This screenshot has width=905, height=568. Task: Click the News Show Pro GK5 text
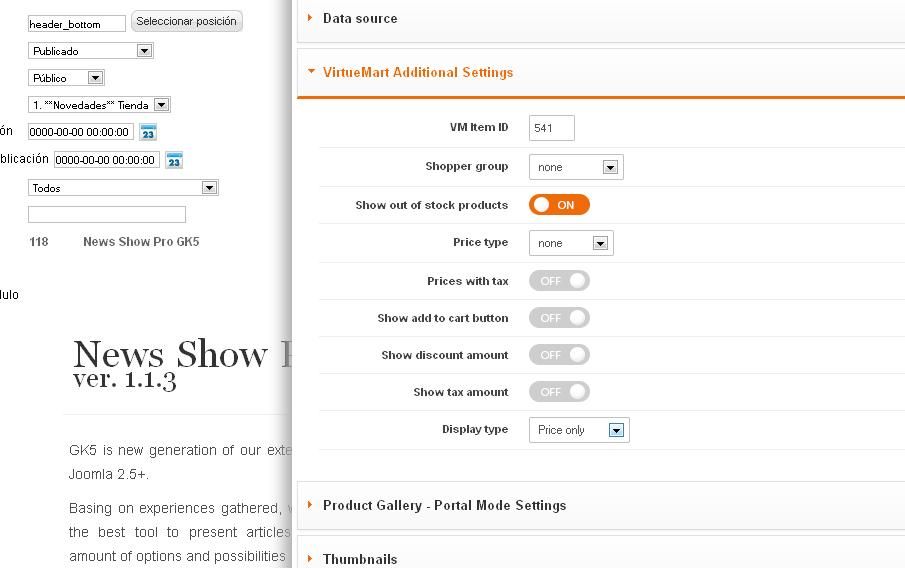(141, 242)
